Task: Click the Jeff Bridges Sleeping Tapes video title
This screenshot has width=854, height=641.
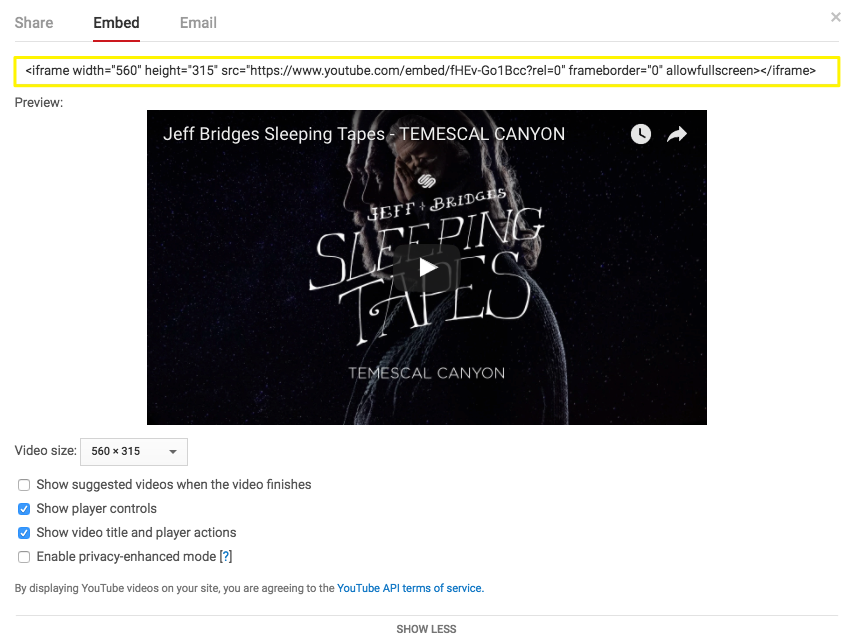Action: pyautogui.click(x=364, y=134)
